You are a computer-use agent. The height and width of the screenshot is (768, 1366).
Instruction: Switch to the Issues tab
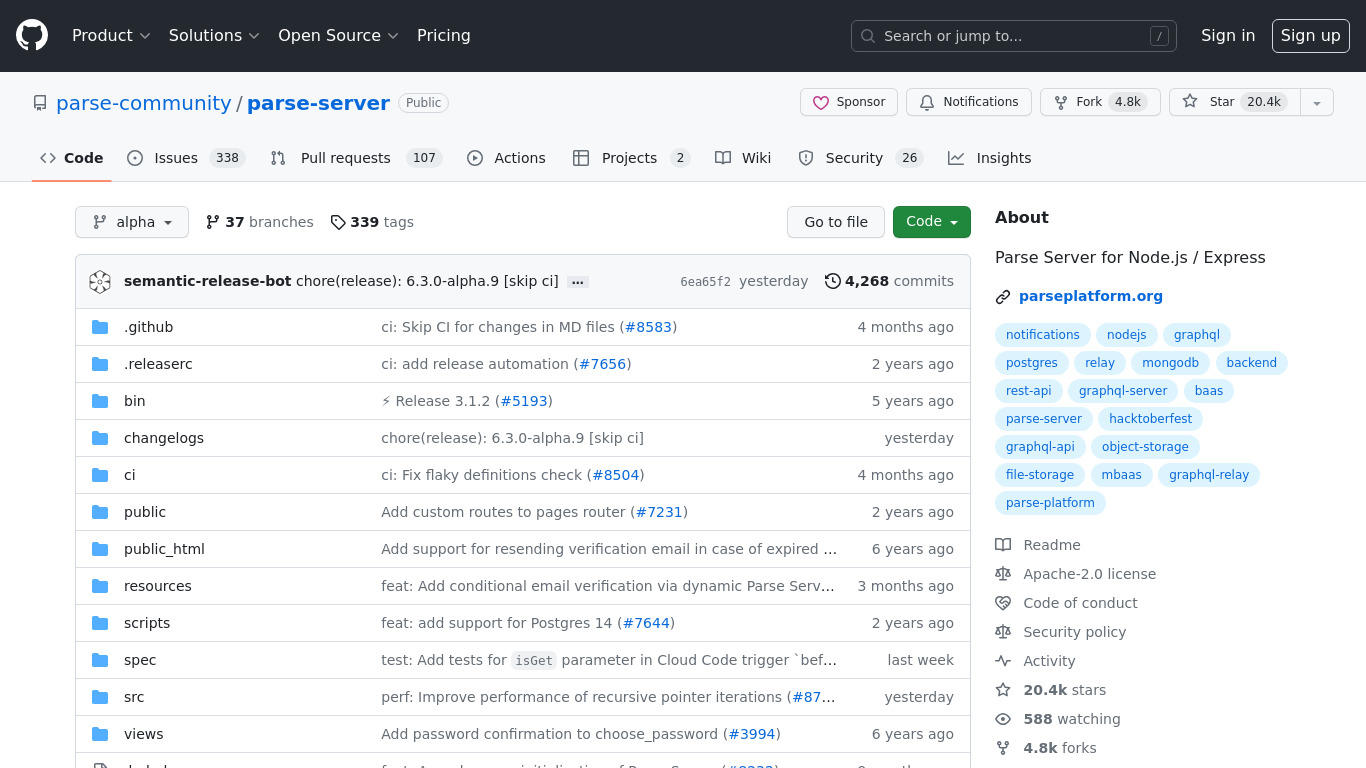pyautogui.click(x=186, y=158)
